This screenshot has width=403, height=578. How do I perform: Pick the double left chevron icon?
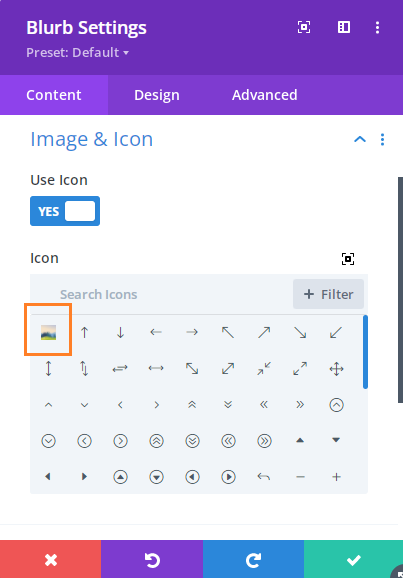264,405
